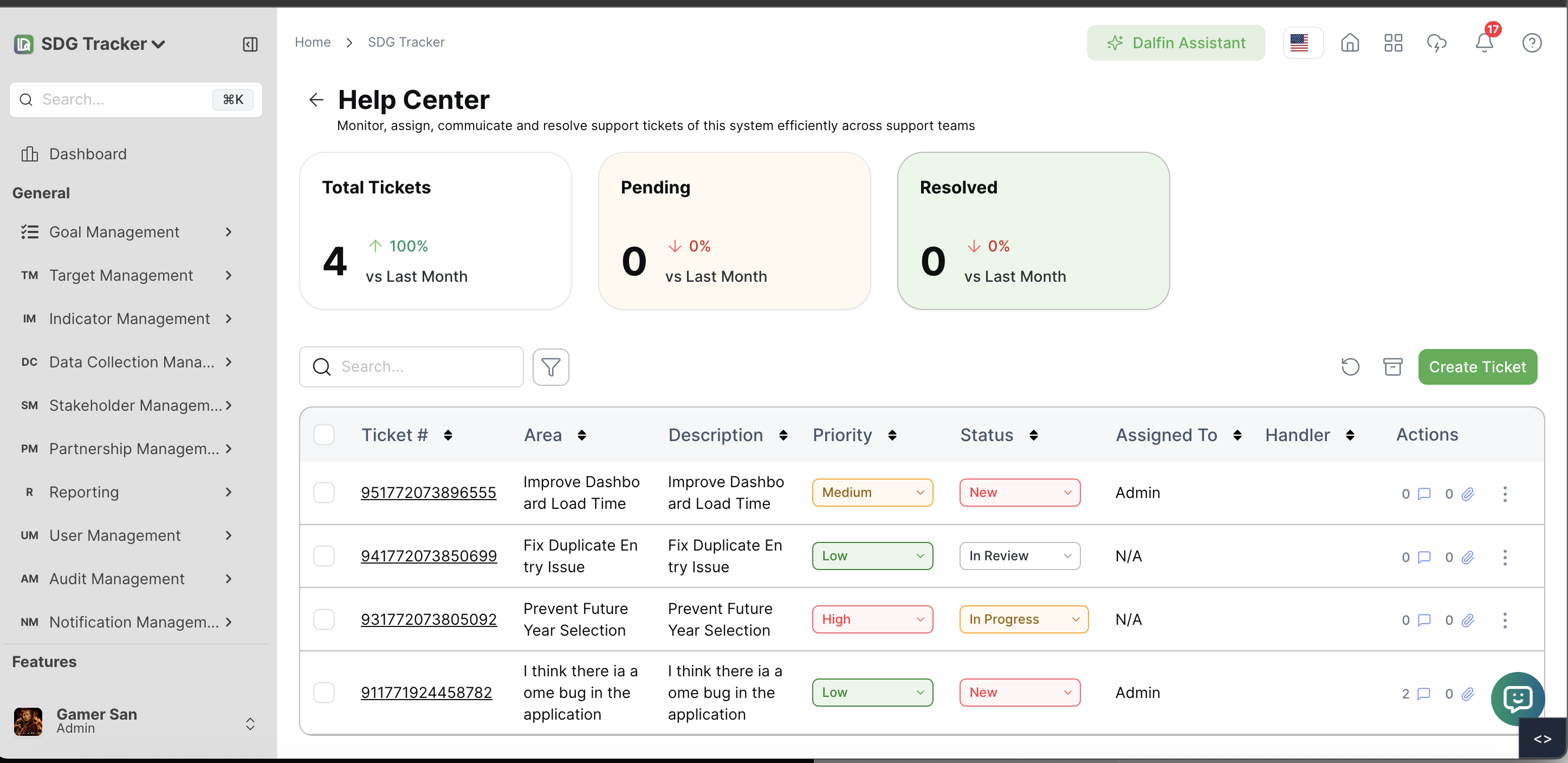Screen dimensions: 1568x763
Task: Open the Dashboard sidebar item
Action: pos(88,153)
